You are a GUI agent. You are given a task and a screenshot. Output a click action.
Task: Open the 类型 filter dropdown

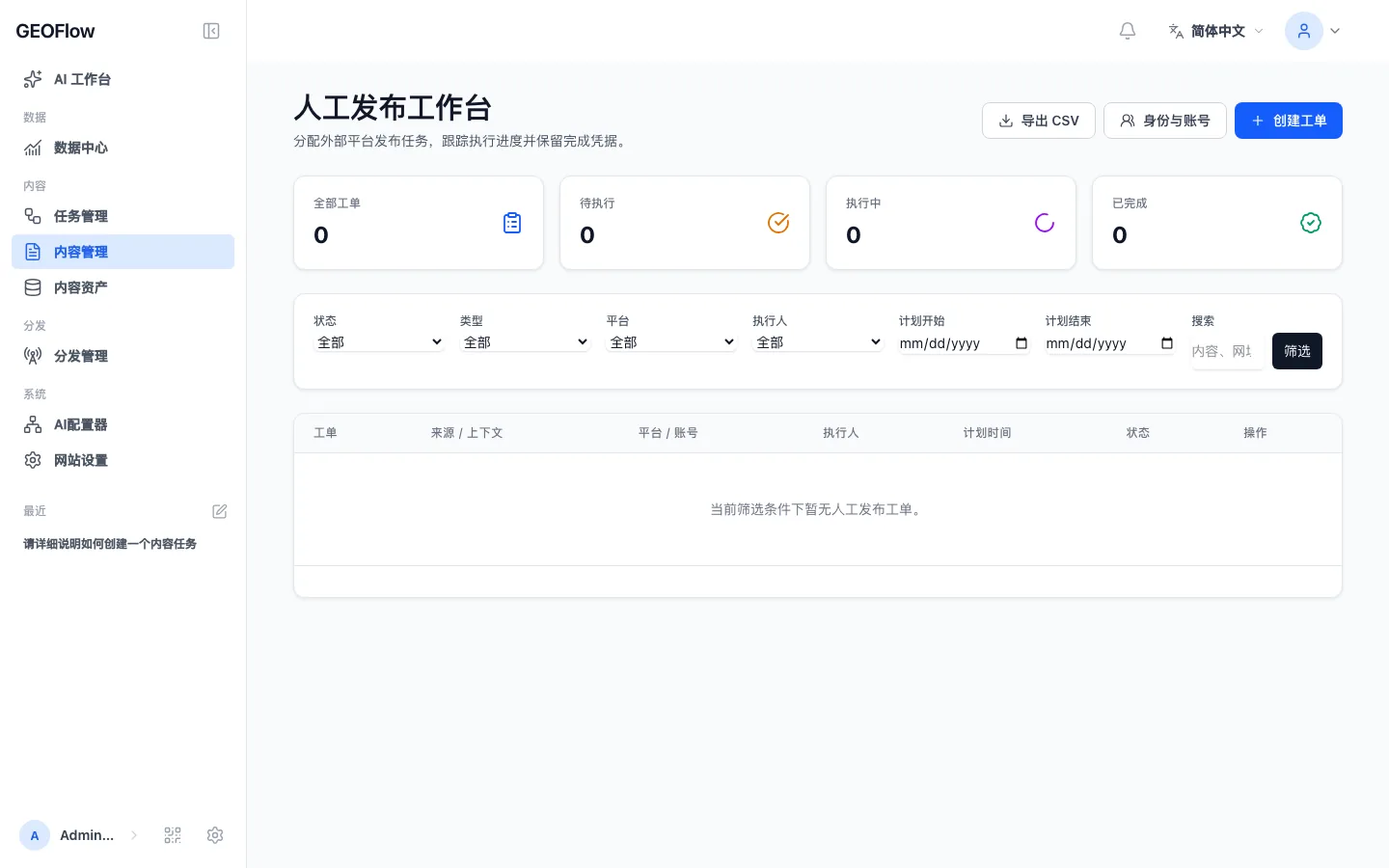526,342
